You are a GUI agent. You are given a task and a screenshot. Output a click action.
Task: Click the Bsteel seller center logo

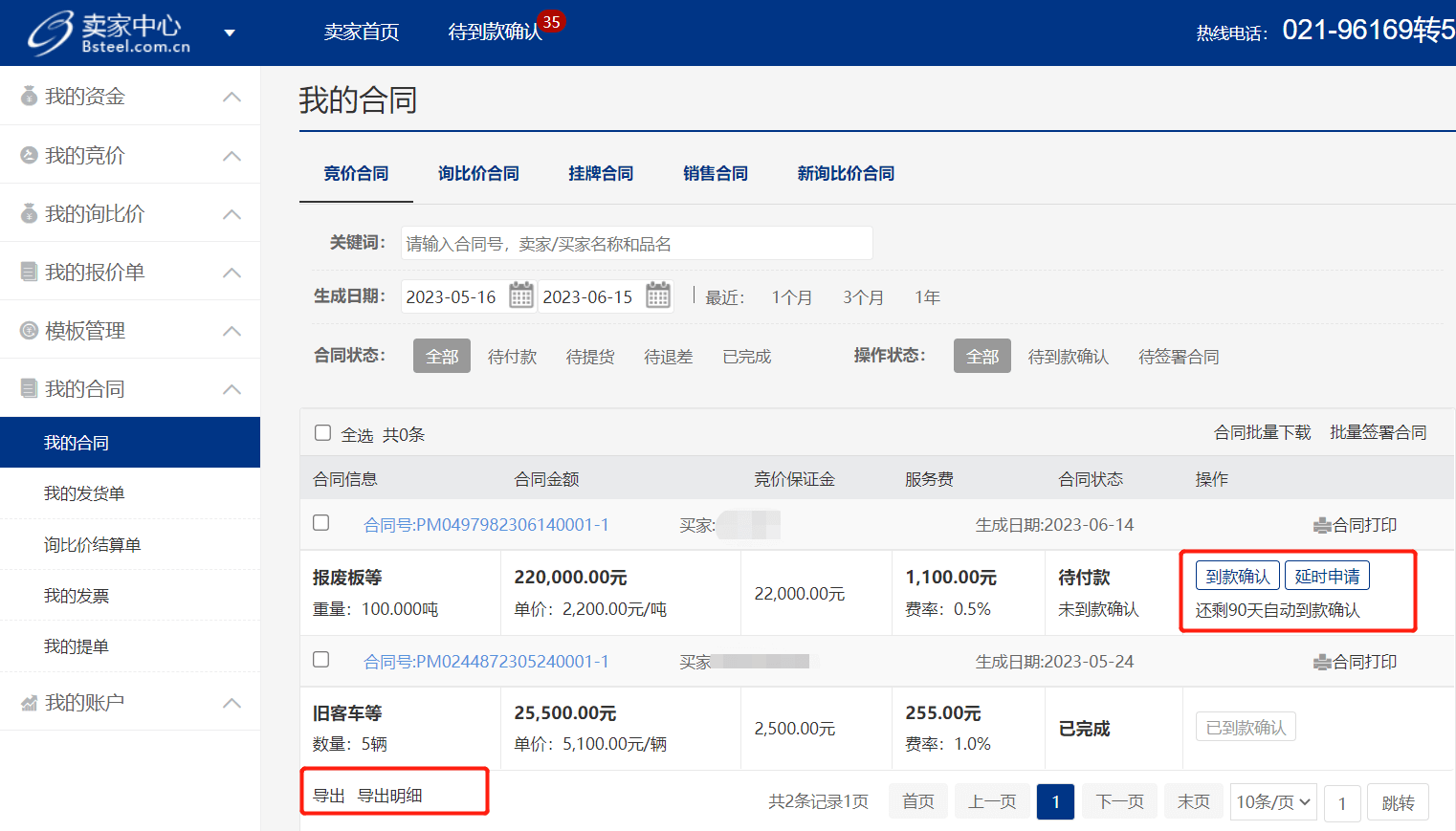(108, 33)
